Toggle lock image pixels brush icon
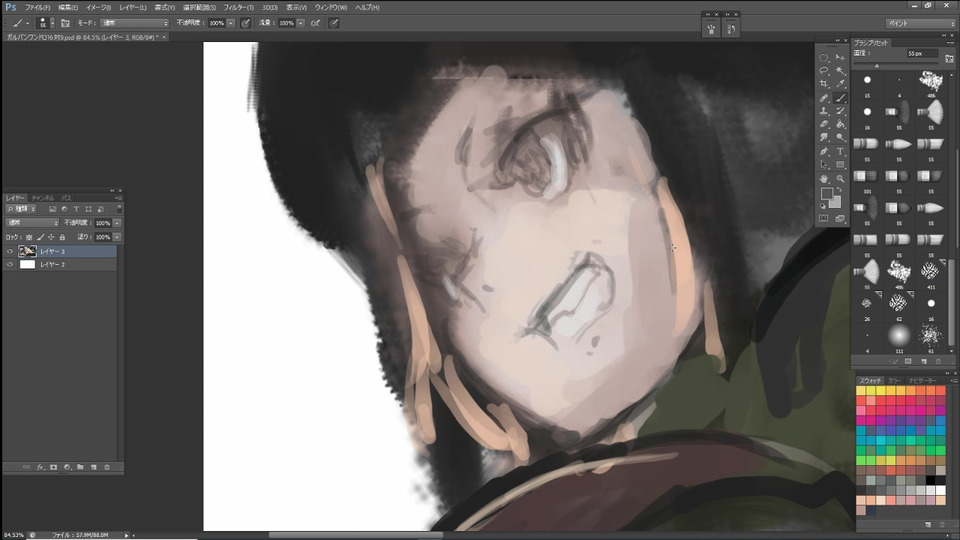960x540 pixels. click(x=40, y=237)
